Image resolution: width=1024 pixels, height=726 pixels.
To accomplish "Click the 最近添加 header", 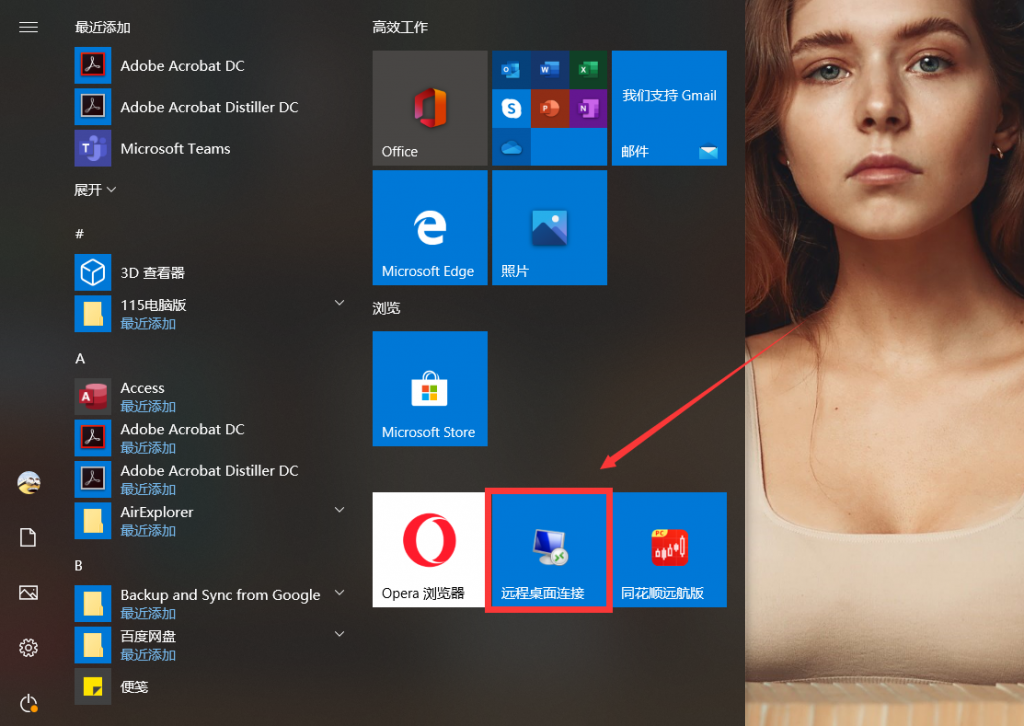I will 103,27.
